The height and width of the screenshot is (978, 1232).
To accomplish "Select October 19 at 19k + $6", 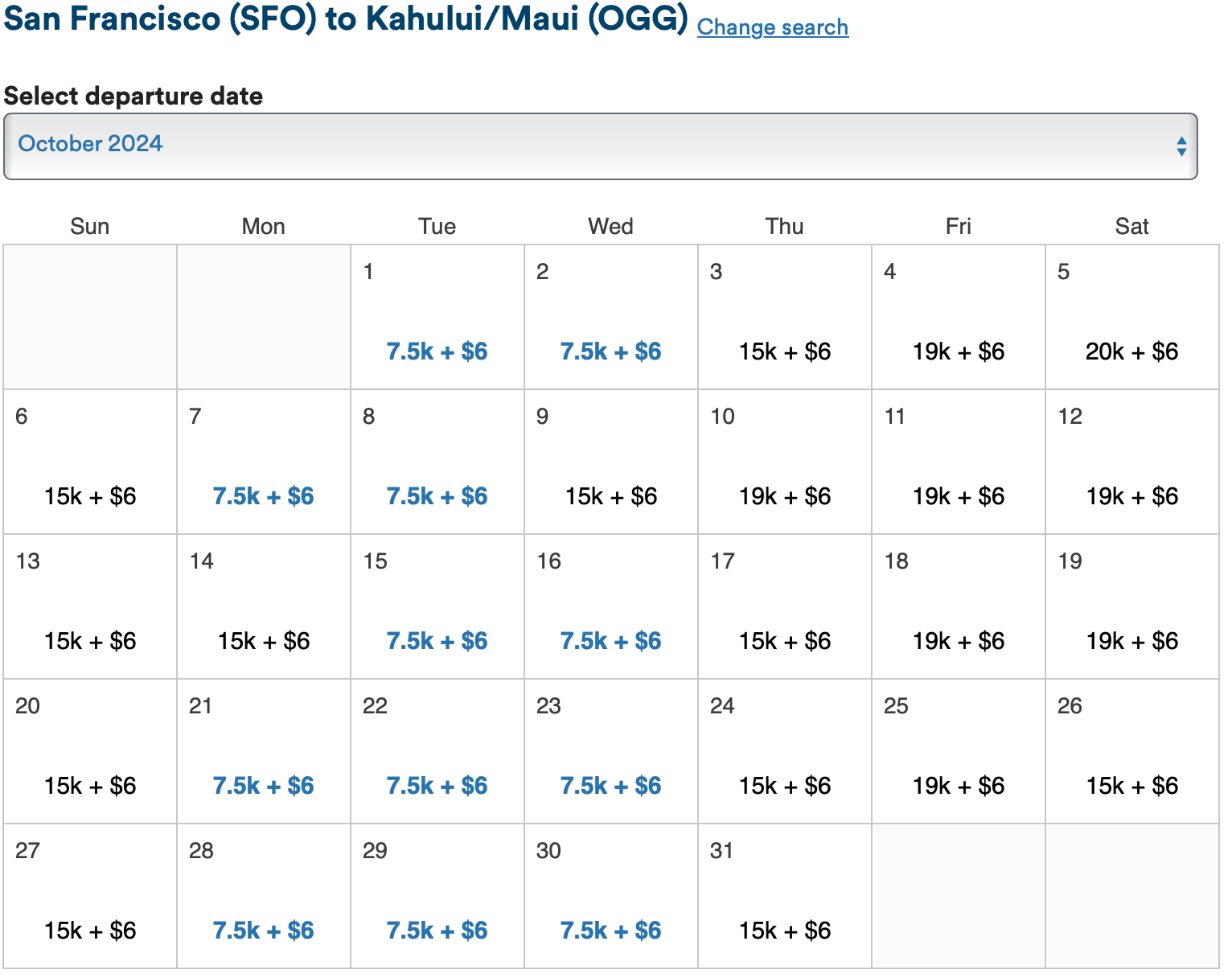I will pos(1131,641).
